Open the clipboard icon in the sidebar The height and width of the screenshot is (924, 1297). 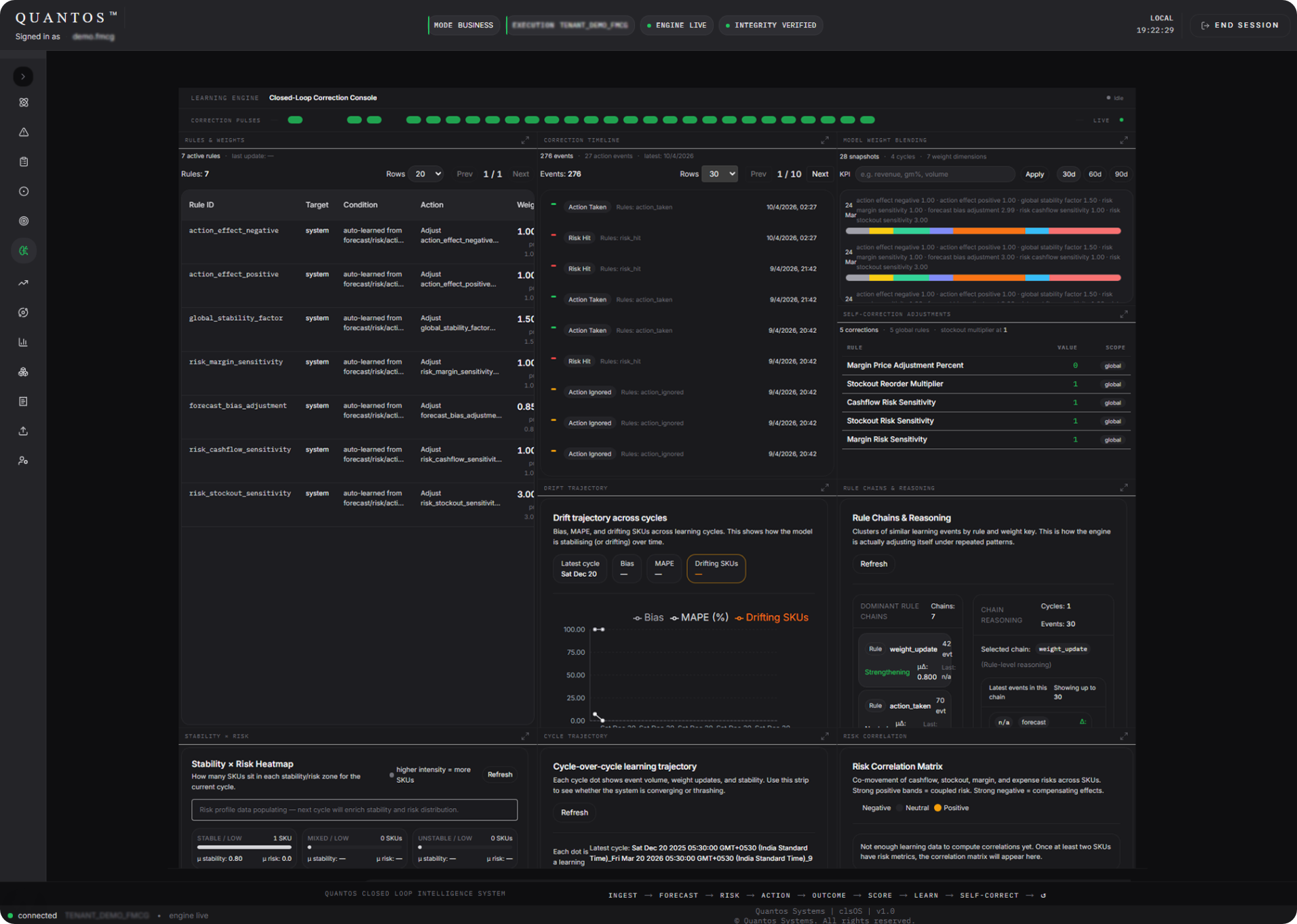point(24,162)
